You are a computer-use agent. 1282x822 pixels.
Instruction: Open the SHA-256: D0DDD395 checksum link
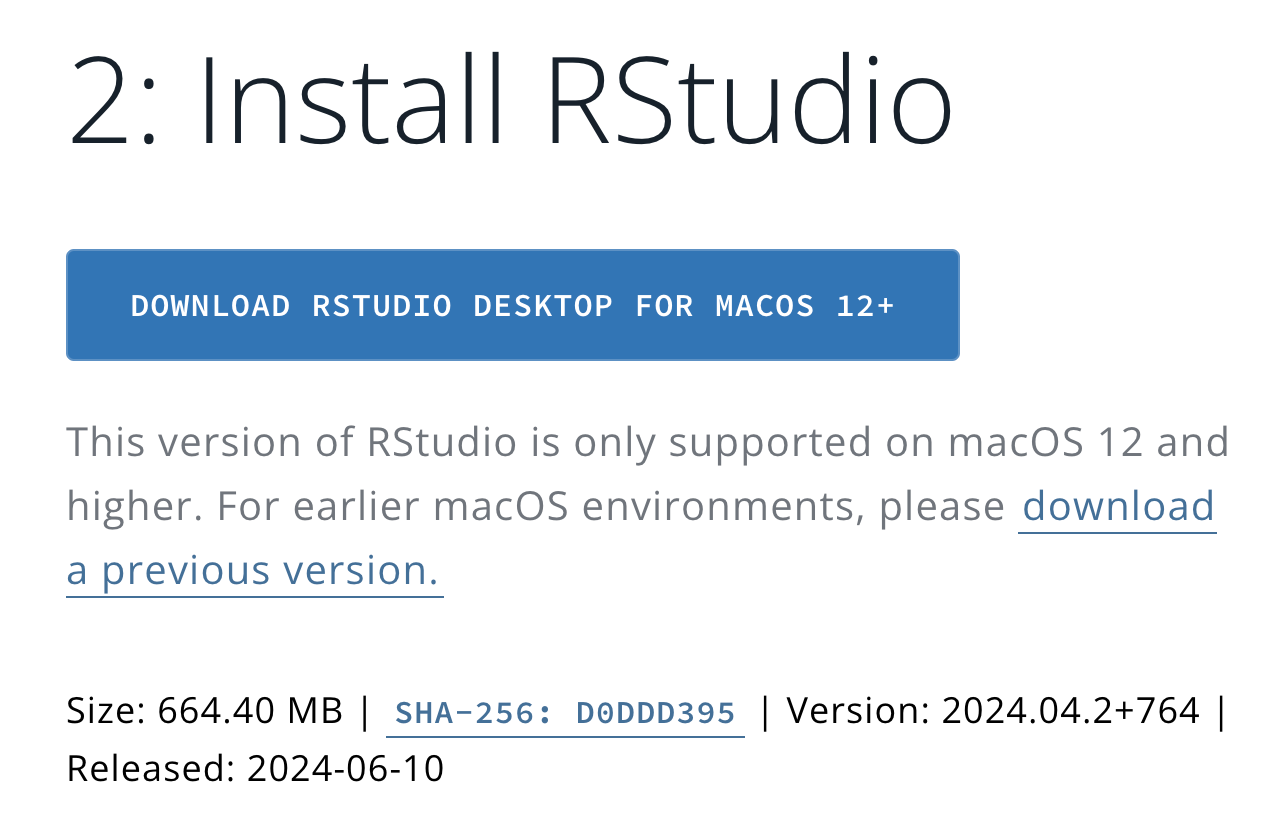point(565,713)
